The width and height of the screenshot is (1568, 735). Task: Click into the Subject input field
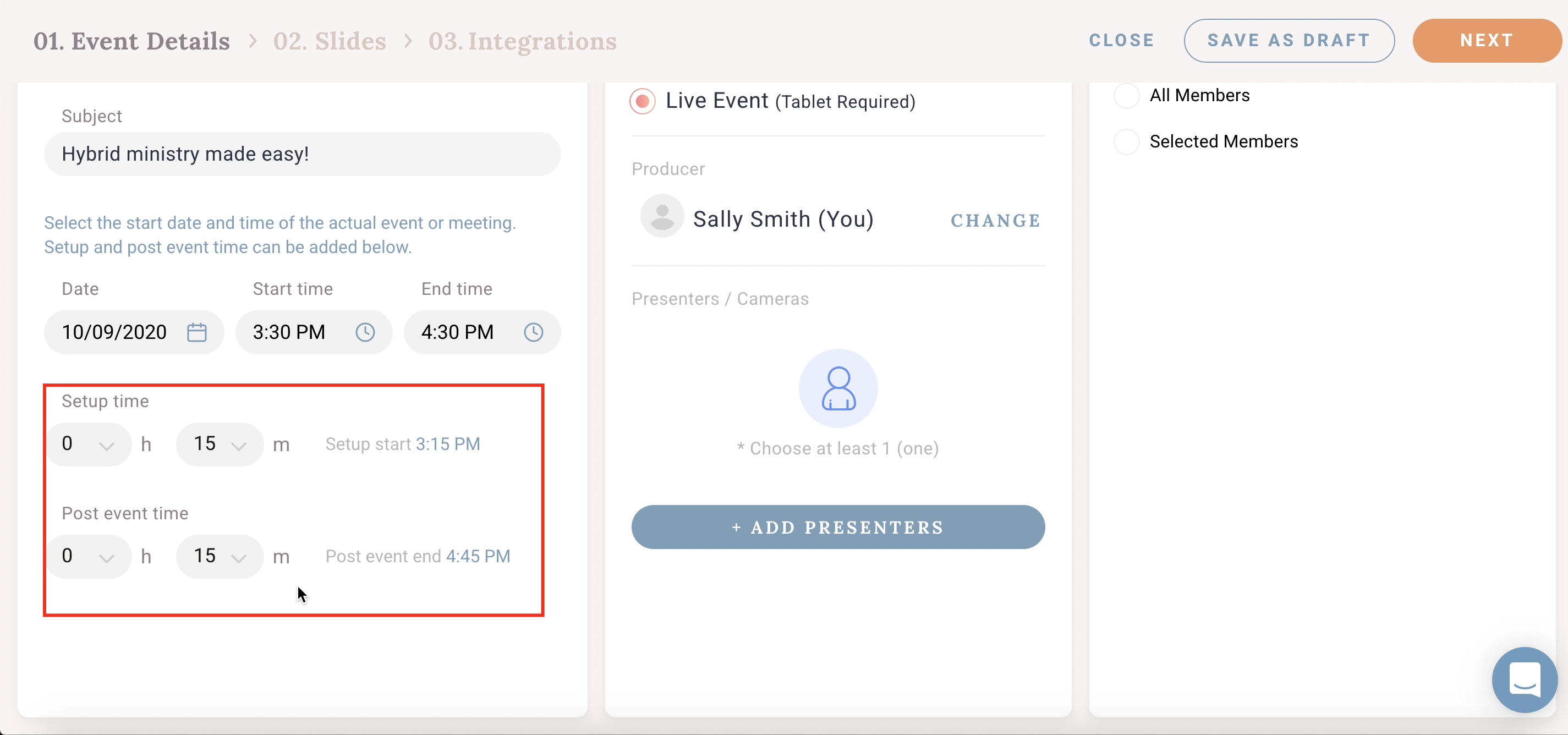tap(303, 154)
